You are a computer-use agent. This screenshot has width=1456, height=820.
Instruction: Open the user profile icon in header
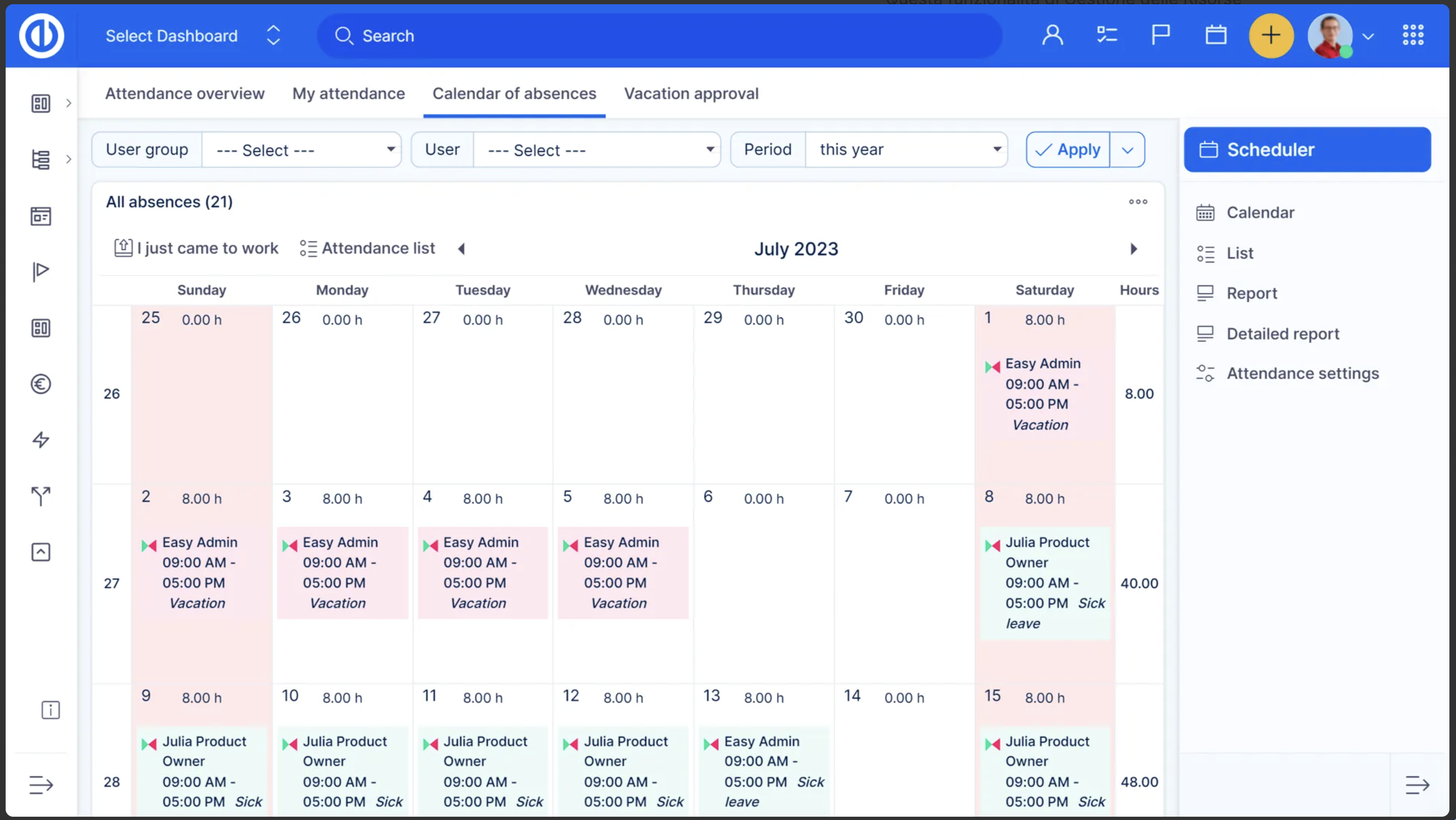1052,36
